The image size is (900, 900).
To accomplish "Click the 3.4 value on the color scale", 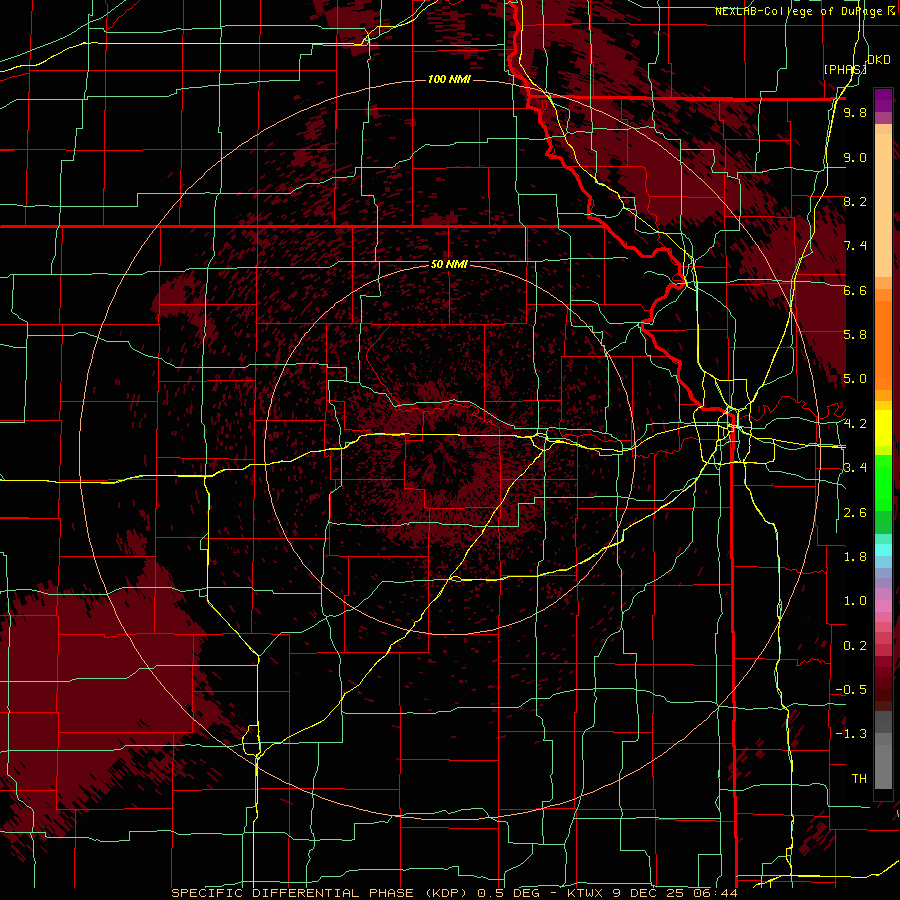I will [x=855, y=468].
